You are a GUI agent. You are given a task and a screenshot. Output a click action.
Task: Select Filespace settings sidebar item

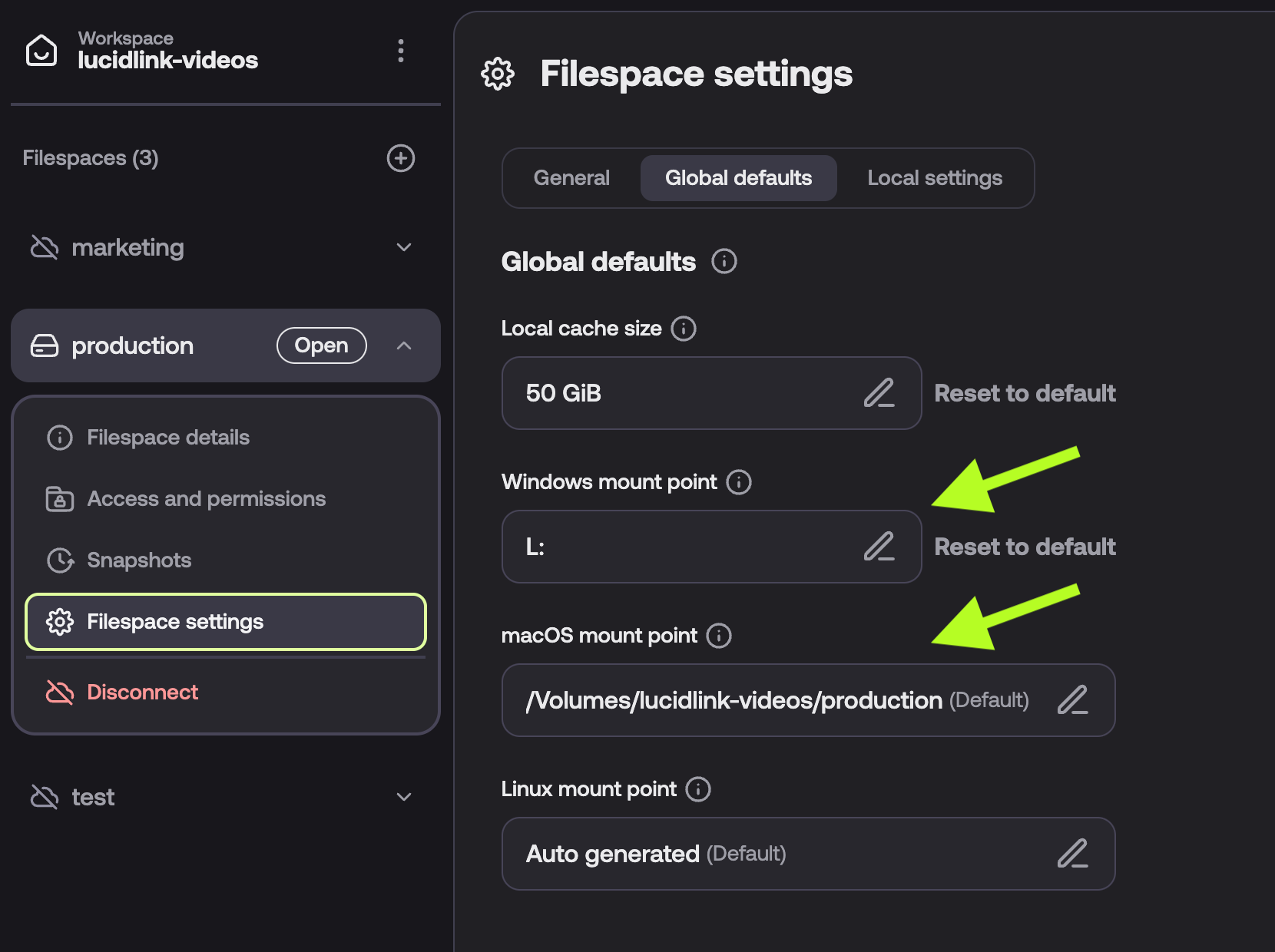pyautogui.click(x=225, y=622)
